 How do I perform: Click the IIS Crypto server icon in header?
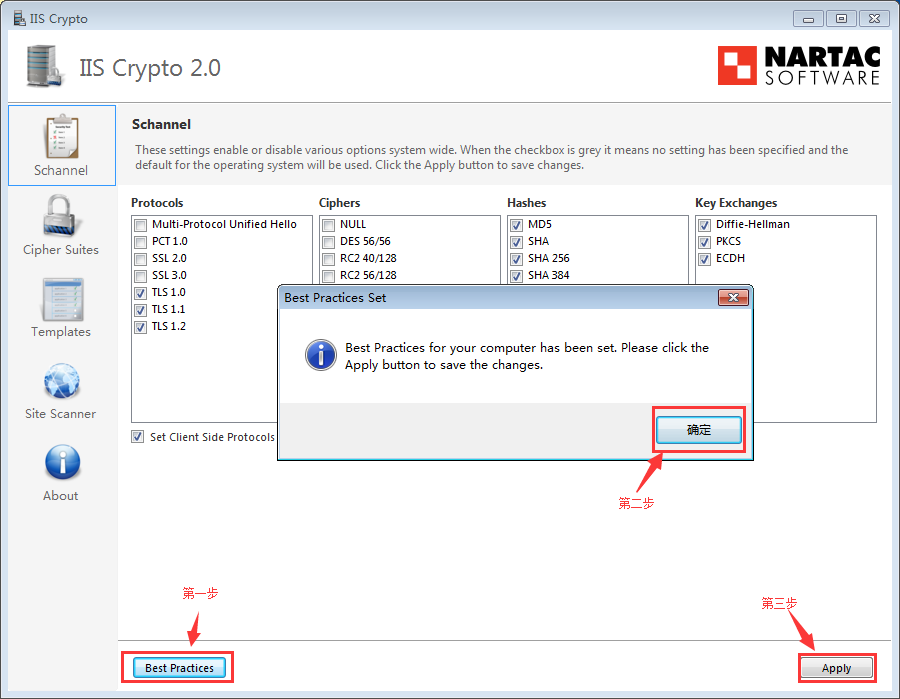point(44,66)
